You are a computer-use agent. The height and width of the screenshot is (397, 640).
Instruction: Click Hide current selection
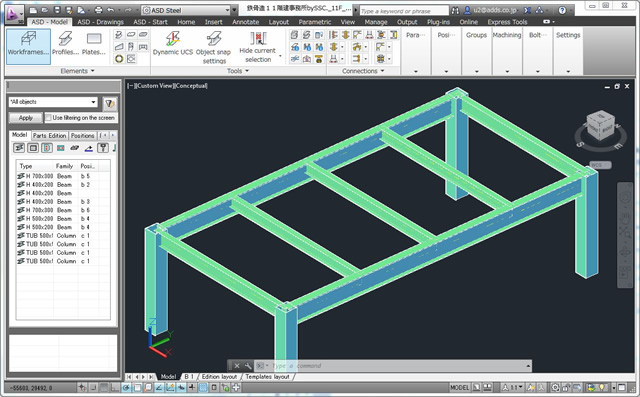coord(258,47)
